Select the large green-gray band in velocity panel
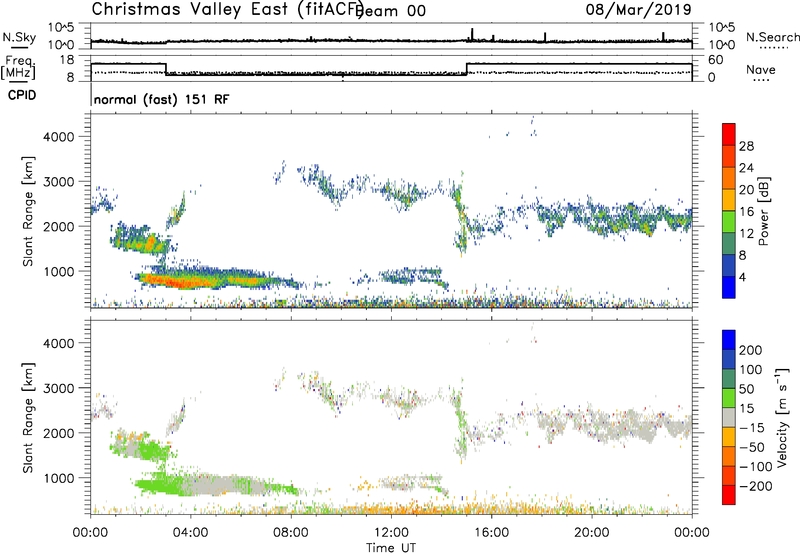The width and height of the screenshot is (800, 554). [219, 485]
